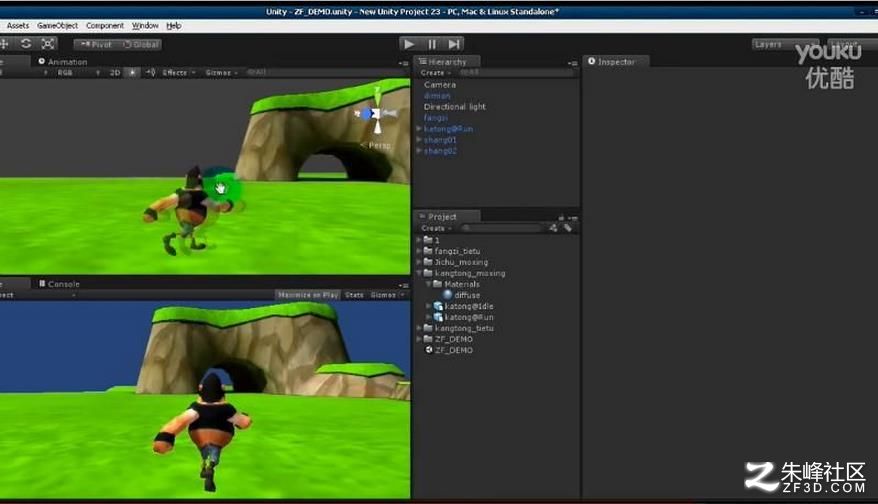This screenshot has height=504, width=878.
Task: Select Directional light in Hierarchy
Action: (455, 106)
